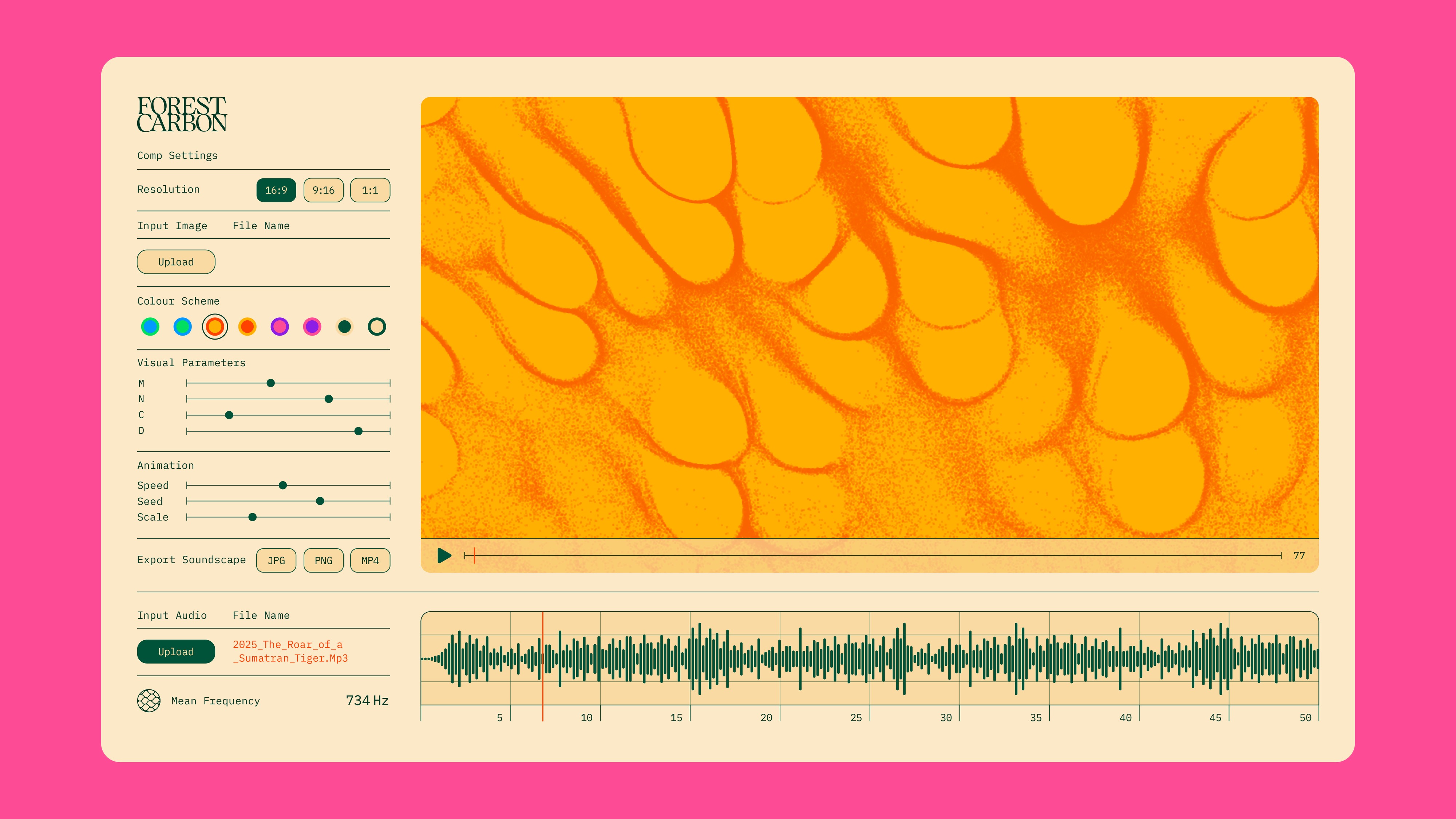This screenshot has height=819, width=1456.
Task: Click the green Input Audio Upload button
Action: tap(176, 652)
